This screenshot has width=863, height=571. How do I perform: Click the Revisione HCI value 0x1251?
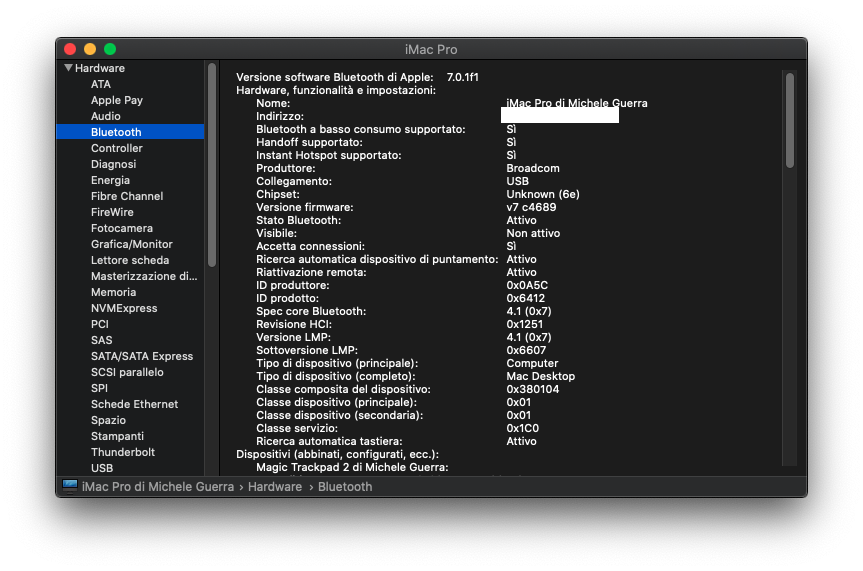[525, 324]
